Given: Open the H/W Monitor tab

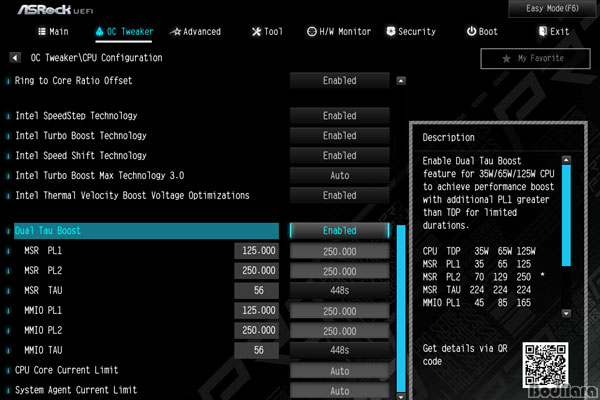Looking at the screenshot, I should [339, 31].
